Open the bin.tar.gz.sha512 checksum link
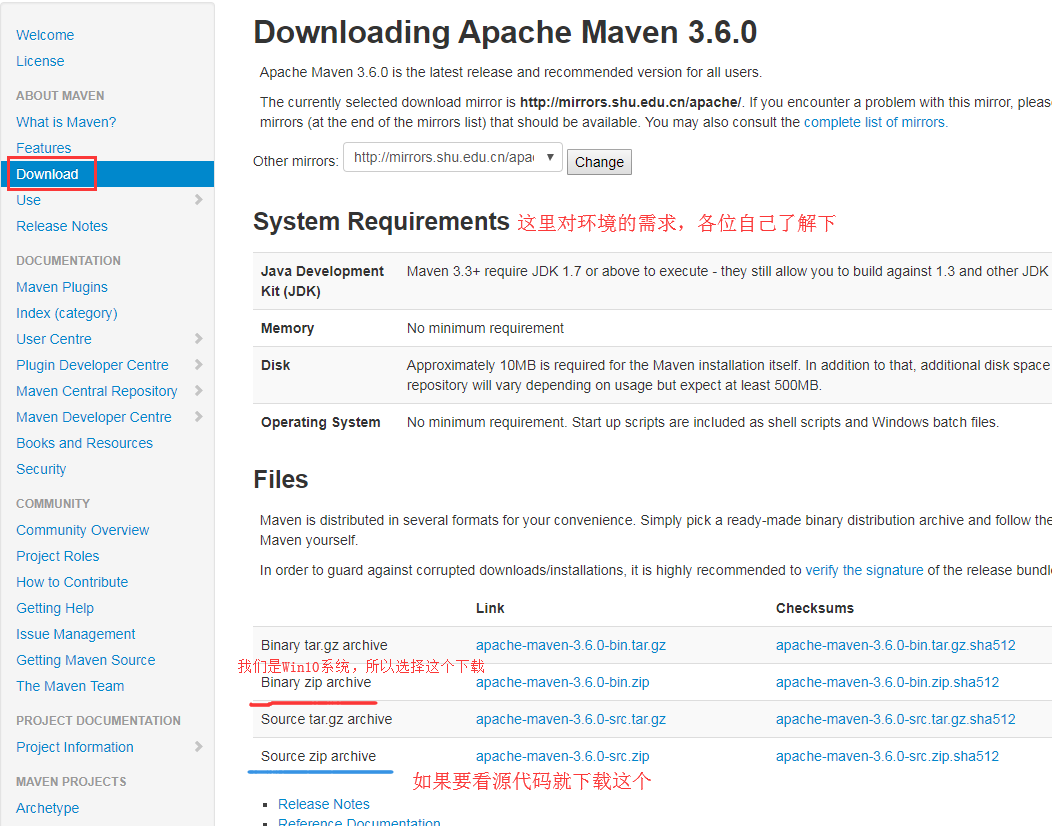The image size is (1052, 826). 896,646
